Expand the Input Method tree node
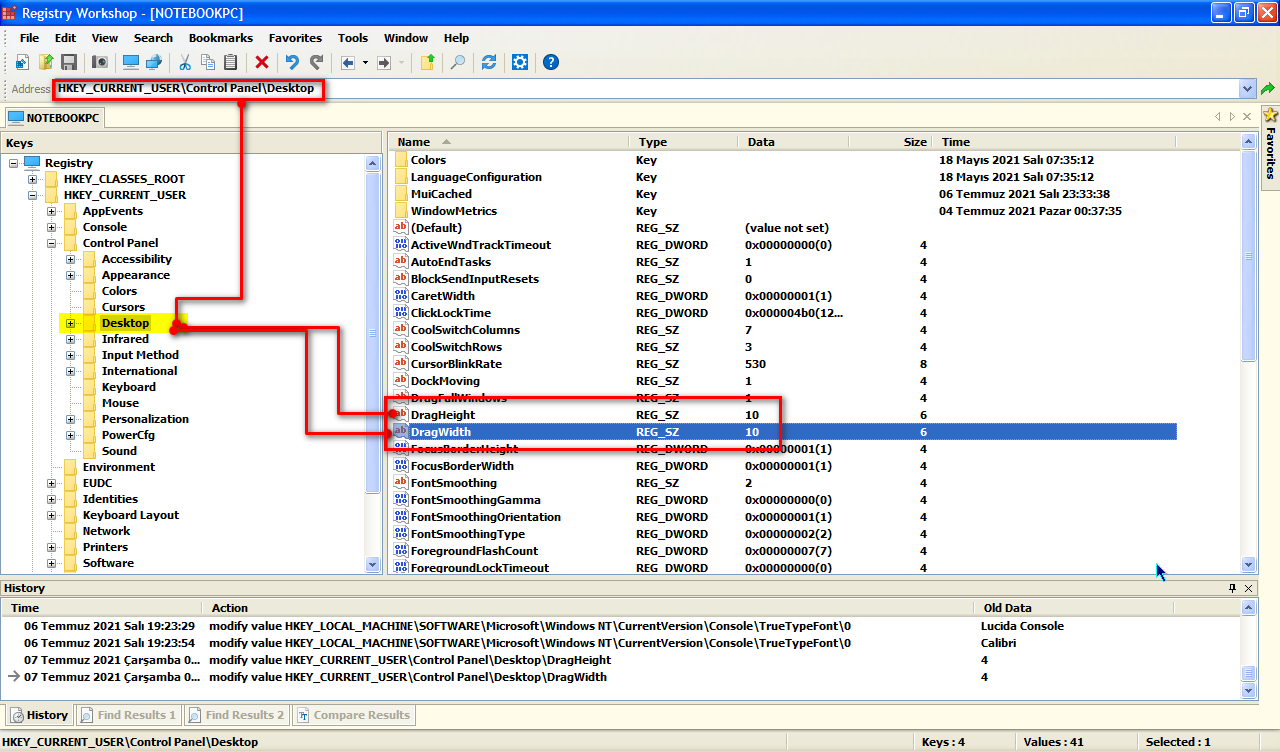 71,355
